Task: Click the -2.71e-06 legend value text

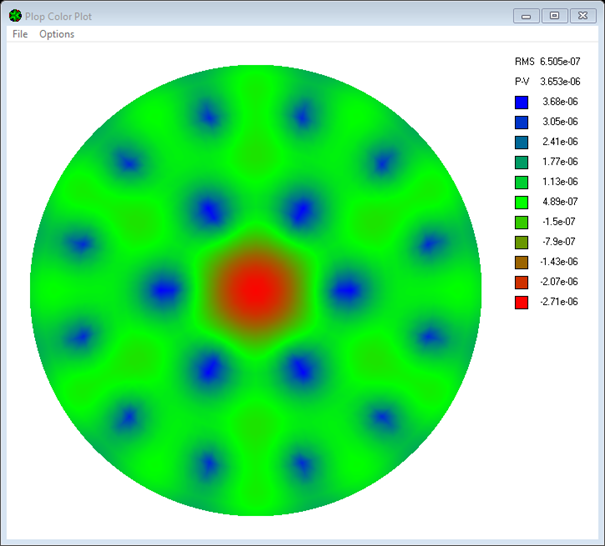Action: click(x=559, y=301)
